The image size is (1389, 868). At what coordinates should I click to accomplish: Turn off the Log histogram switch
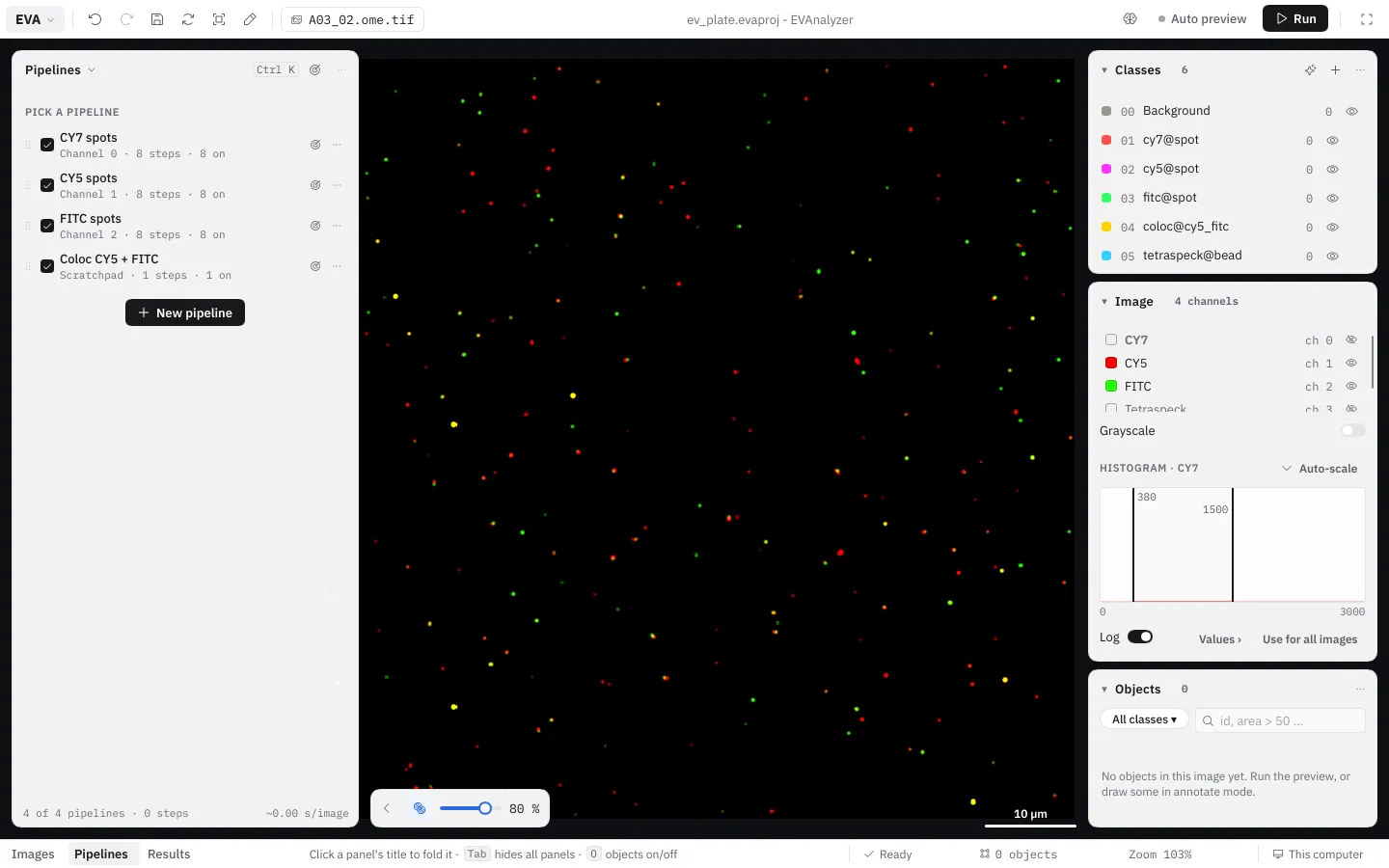click(1140, 637)
